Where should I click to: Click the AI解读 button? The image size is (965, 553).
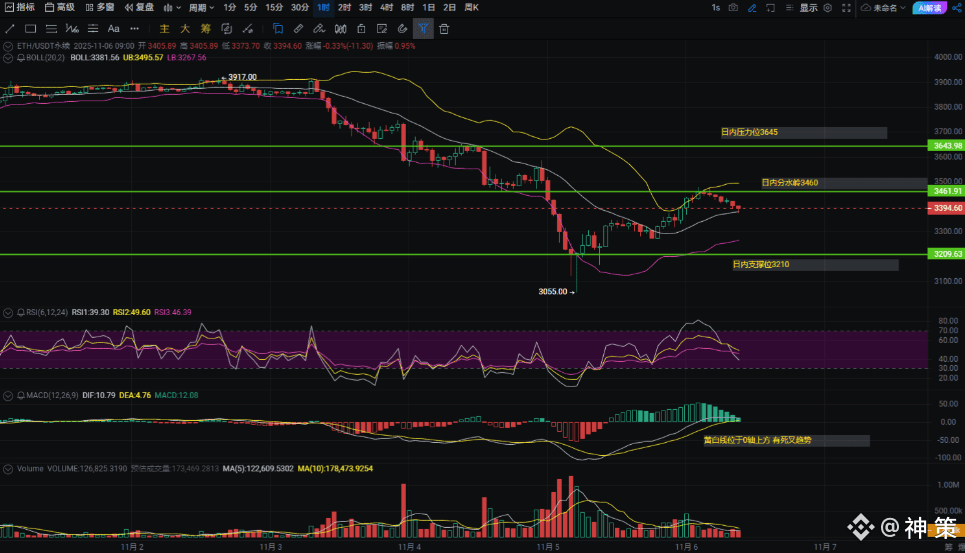(926, 8)
